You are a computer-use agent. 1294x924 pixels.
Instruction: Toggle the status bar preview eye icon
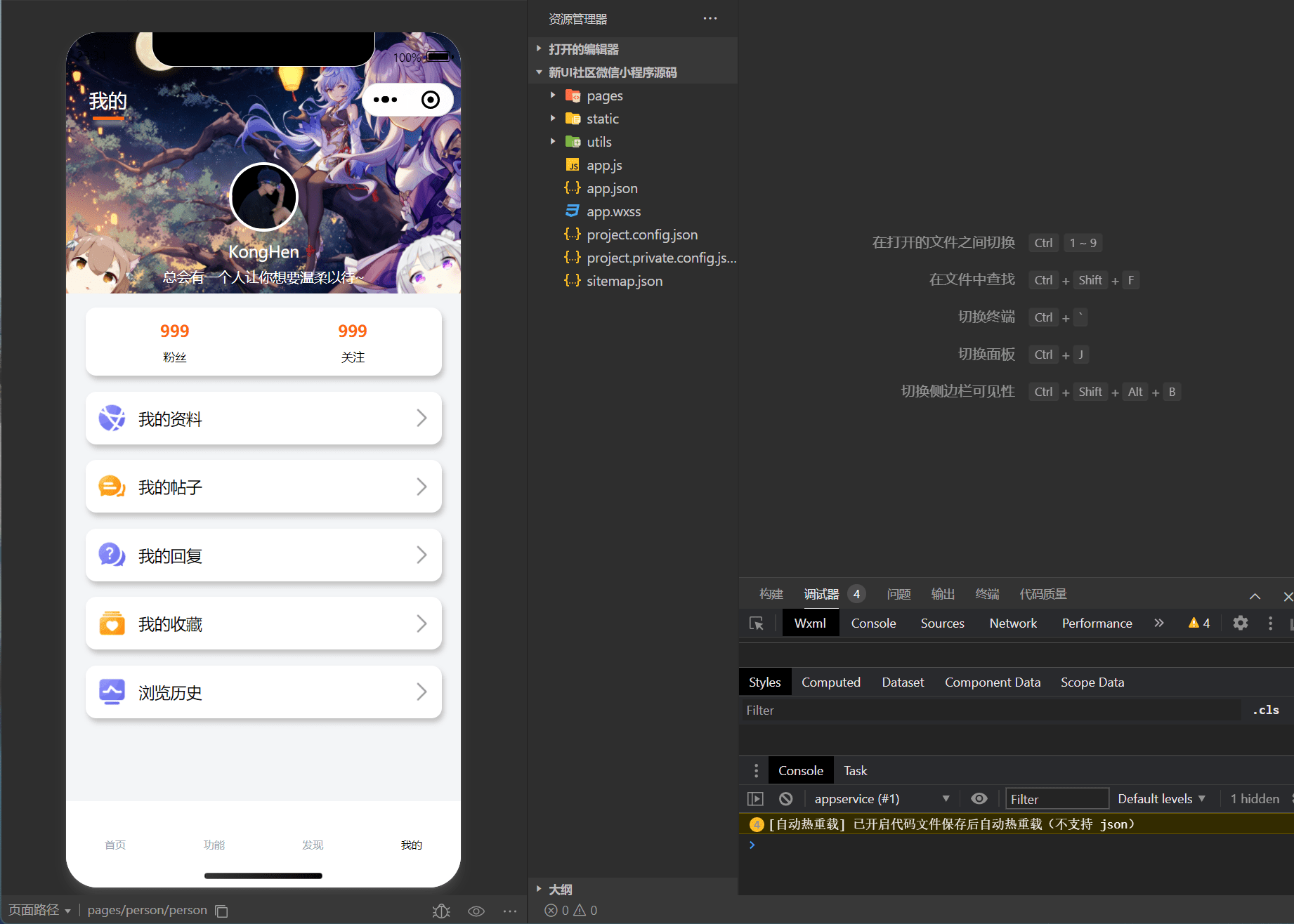click(x=476, y=911)
